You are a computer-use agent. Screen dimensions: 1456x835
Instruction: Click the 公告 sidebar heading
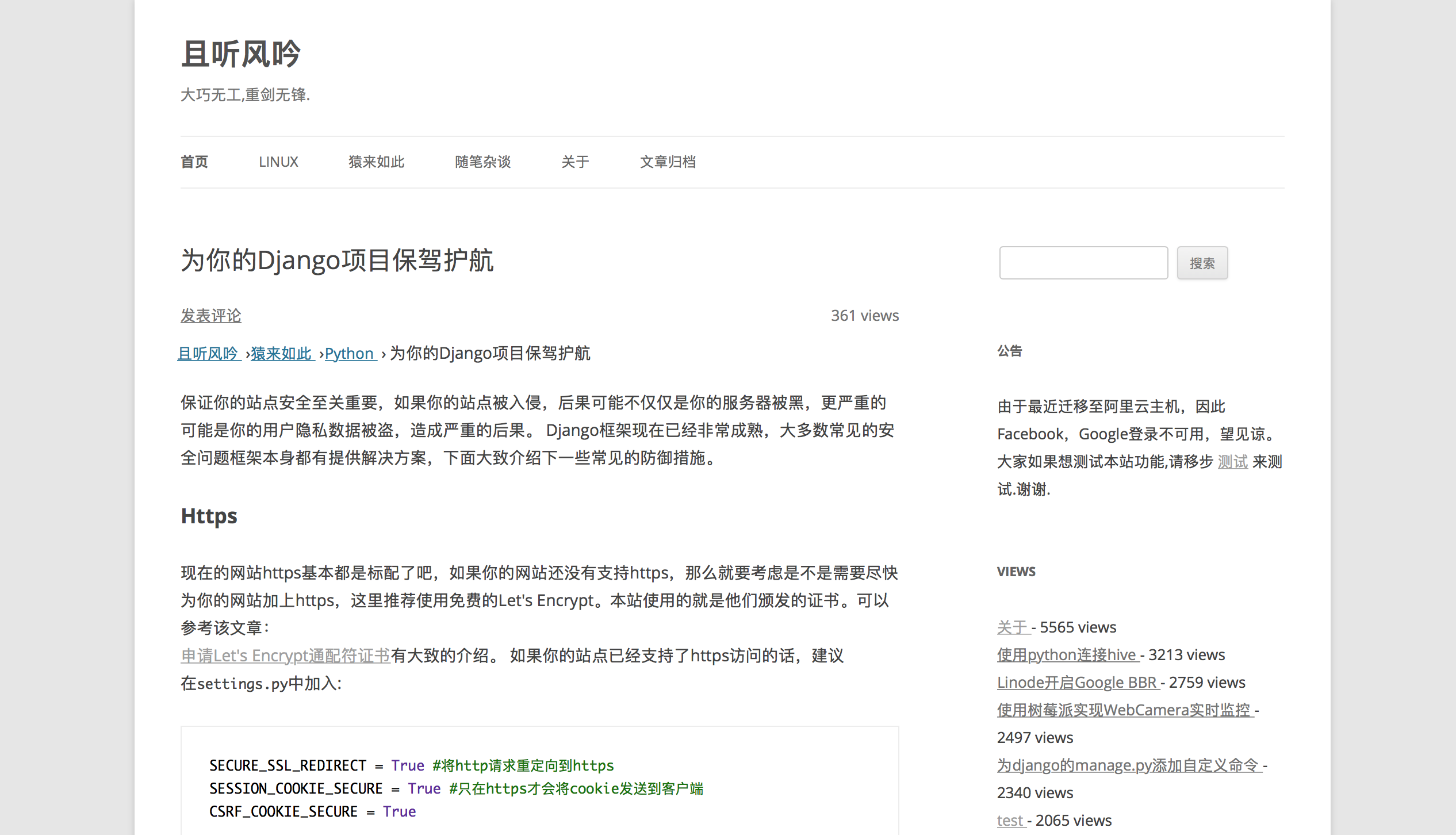coord(1010,351)
